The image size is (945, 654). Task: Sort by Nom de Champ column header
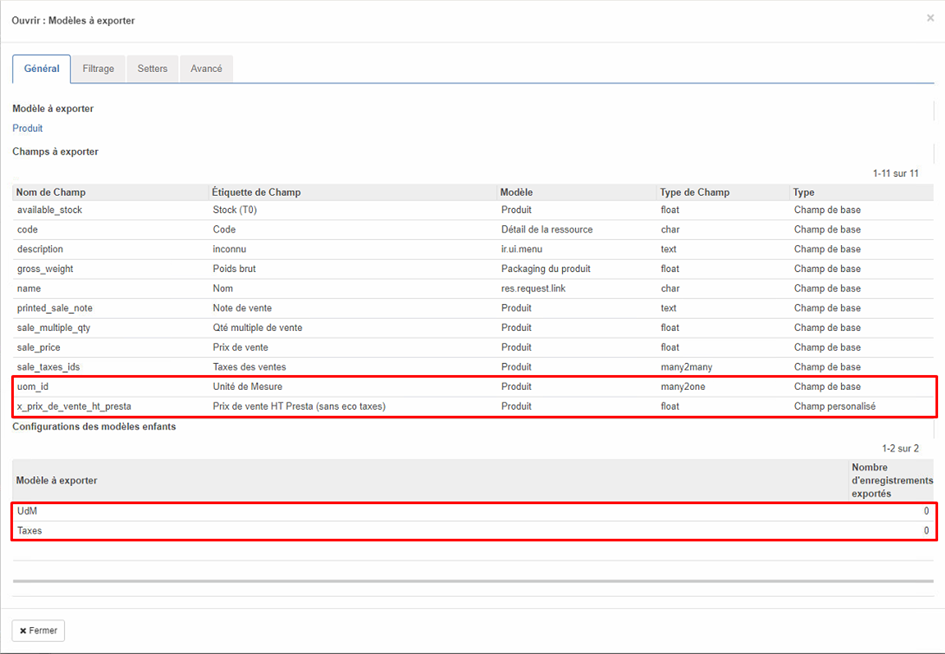click(x=51, y=192)
